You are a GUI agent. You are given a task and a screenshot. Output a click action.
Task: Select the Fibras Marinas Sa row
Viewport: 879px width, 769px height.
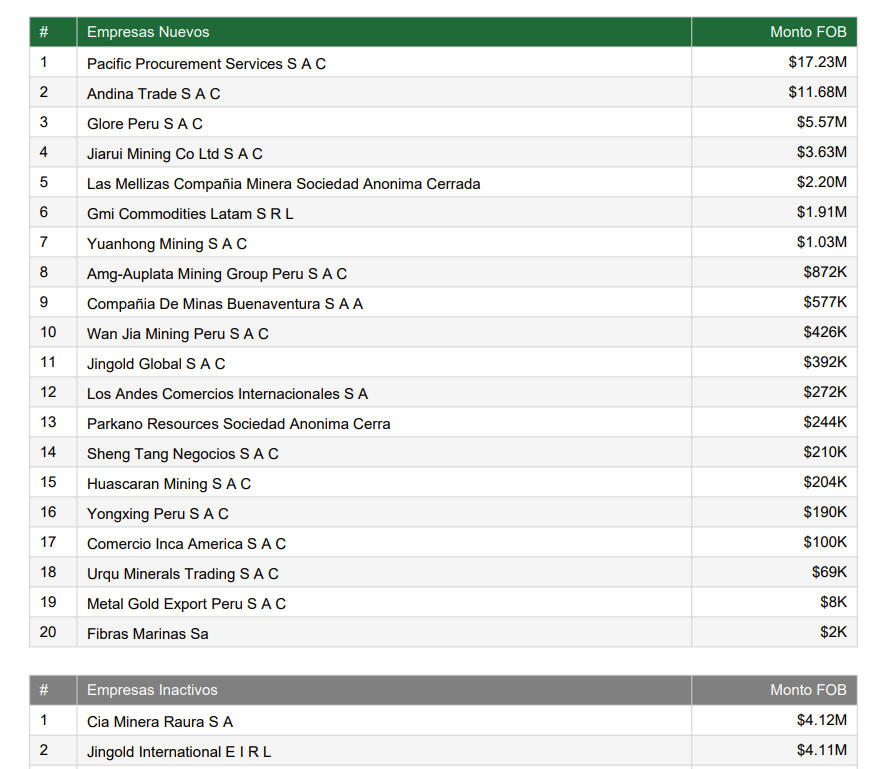(x=147, y=633)
